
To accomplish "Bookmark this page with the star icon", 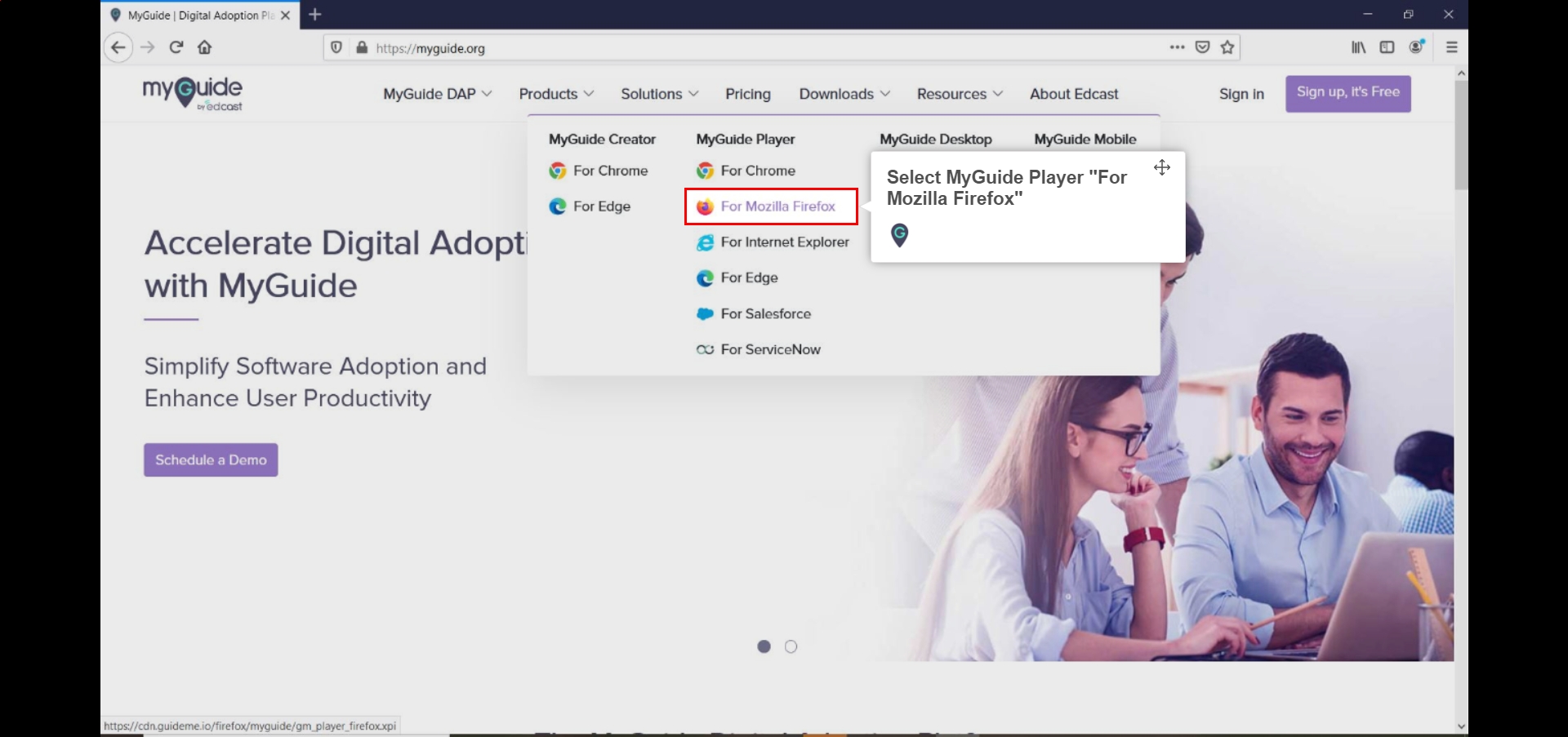I will pyautogui.click(x=1227, y=47).
